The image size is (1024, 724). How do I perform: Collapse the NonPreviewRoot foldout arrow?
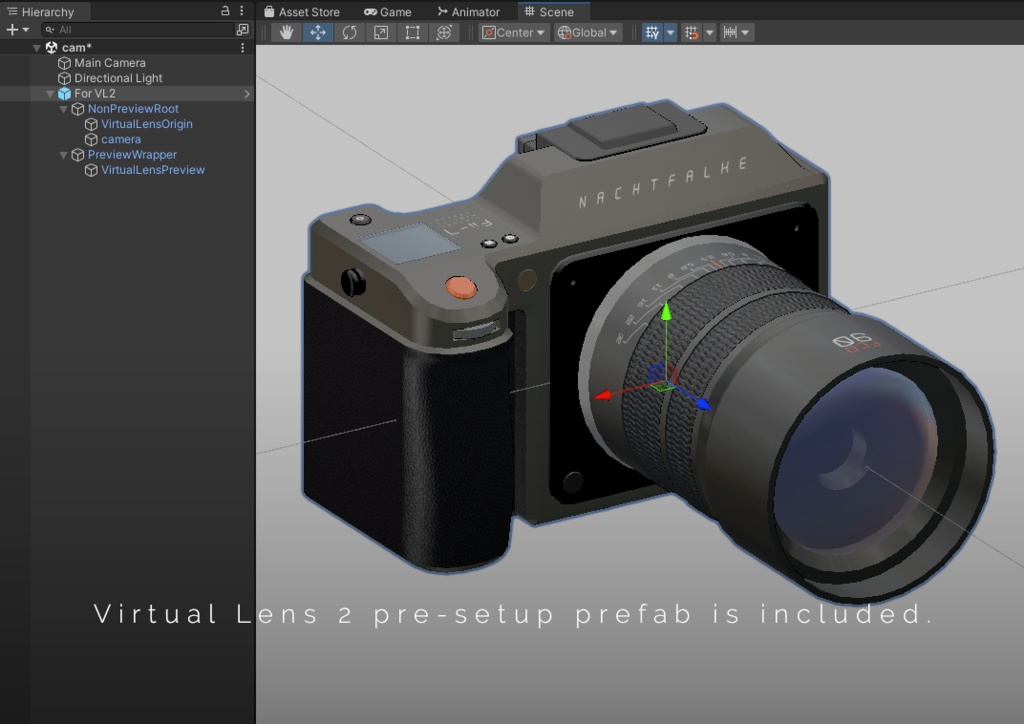[x=63, y=109]
